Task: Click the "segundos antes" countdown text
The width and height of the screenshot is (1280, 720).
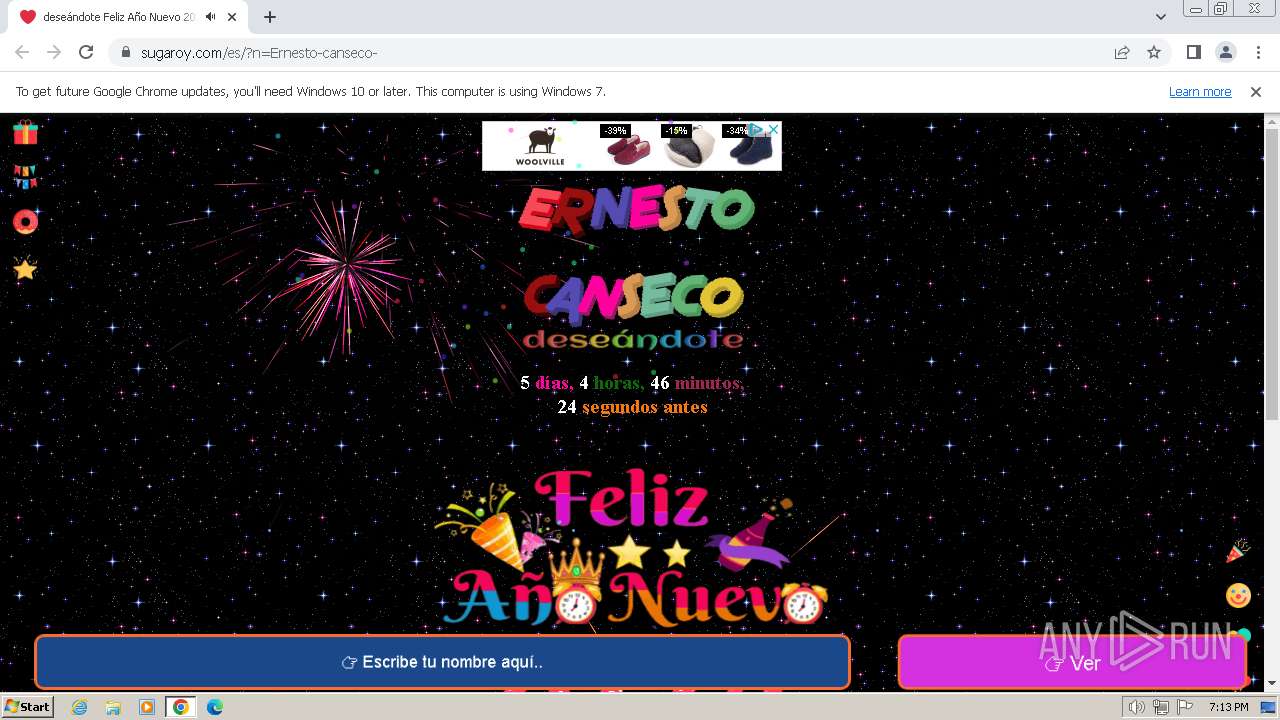Action: 645,407
